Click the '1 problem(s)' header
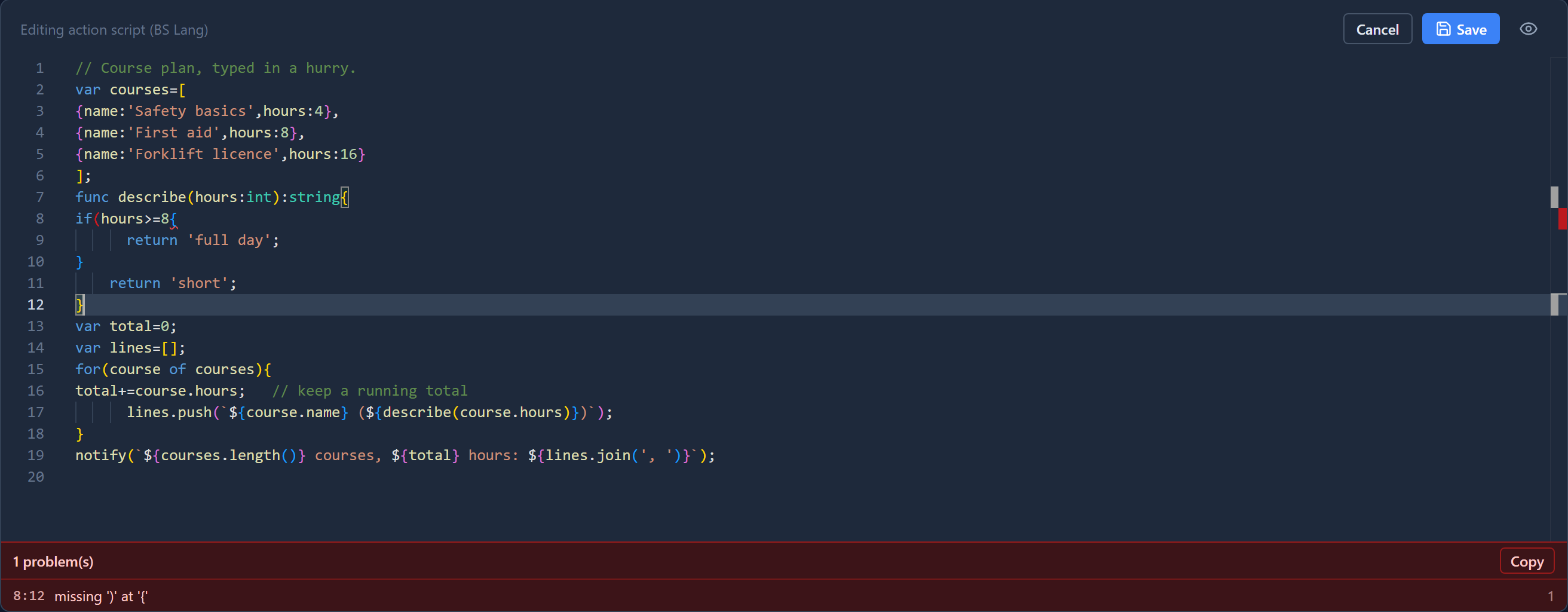Screen dimensions: 1568x612 click(54, 561)
